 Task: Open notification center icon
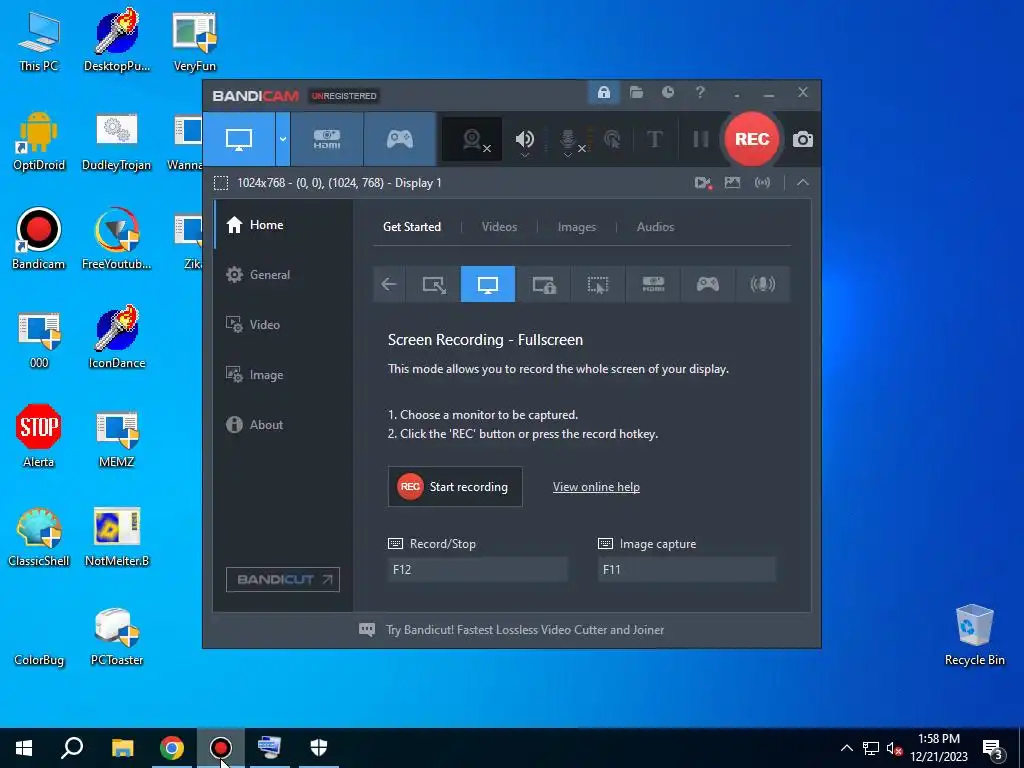coord(993,750)
